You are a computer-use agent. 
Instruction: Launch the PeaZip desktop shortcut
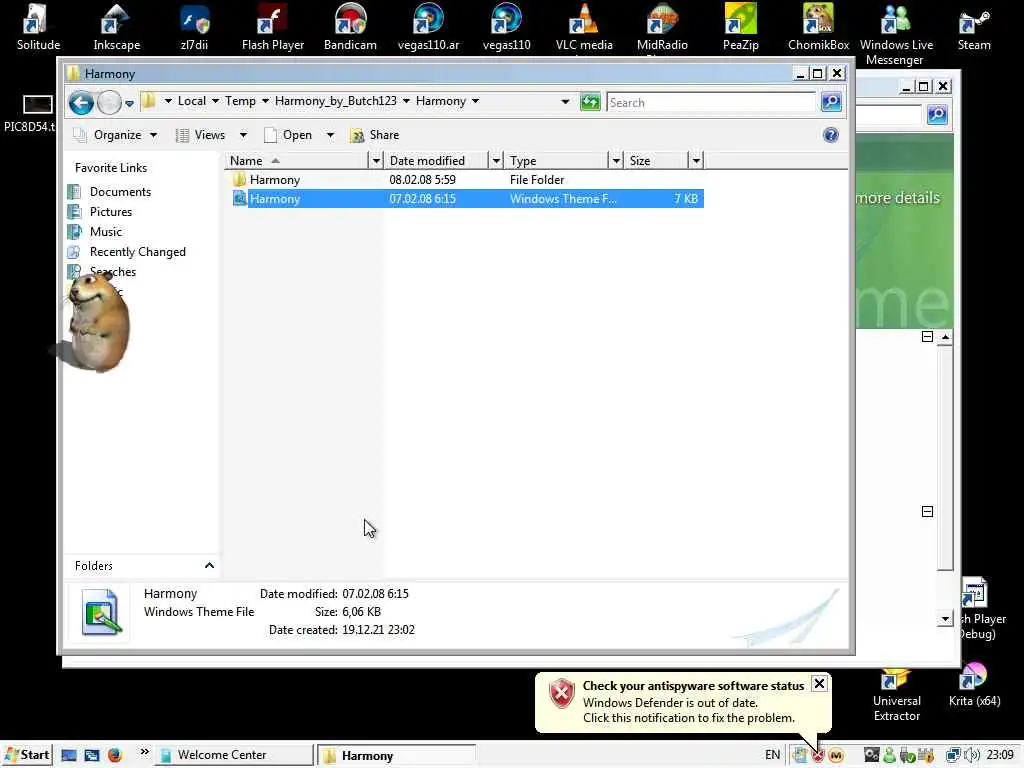(741, 27)
